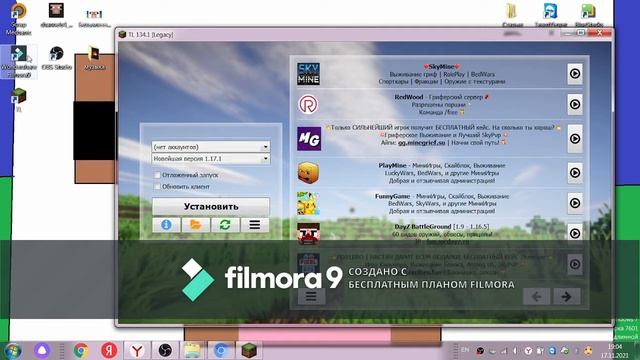This screenshot has width=640, height=360.
Task: Click the Установить install button
Action: pos(211,207)
